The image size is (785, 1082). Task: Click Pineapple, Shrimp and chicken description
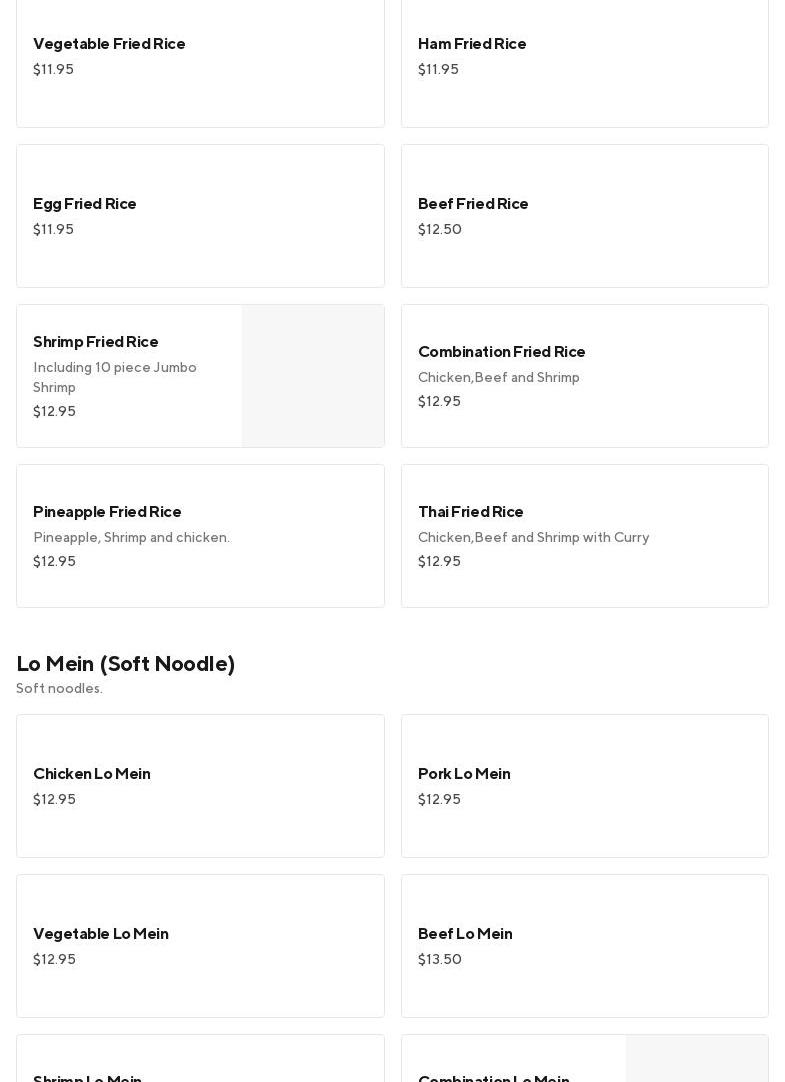(x=131, y=538)
